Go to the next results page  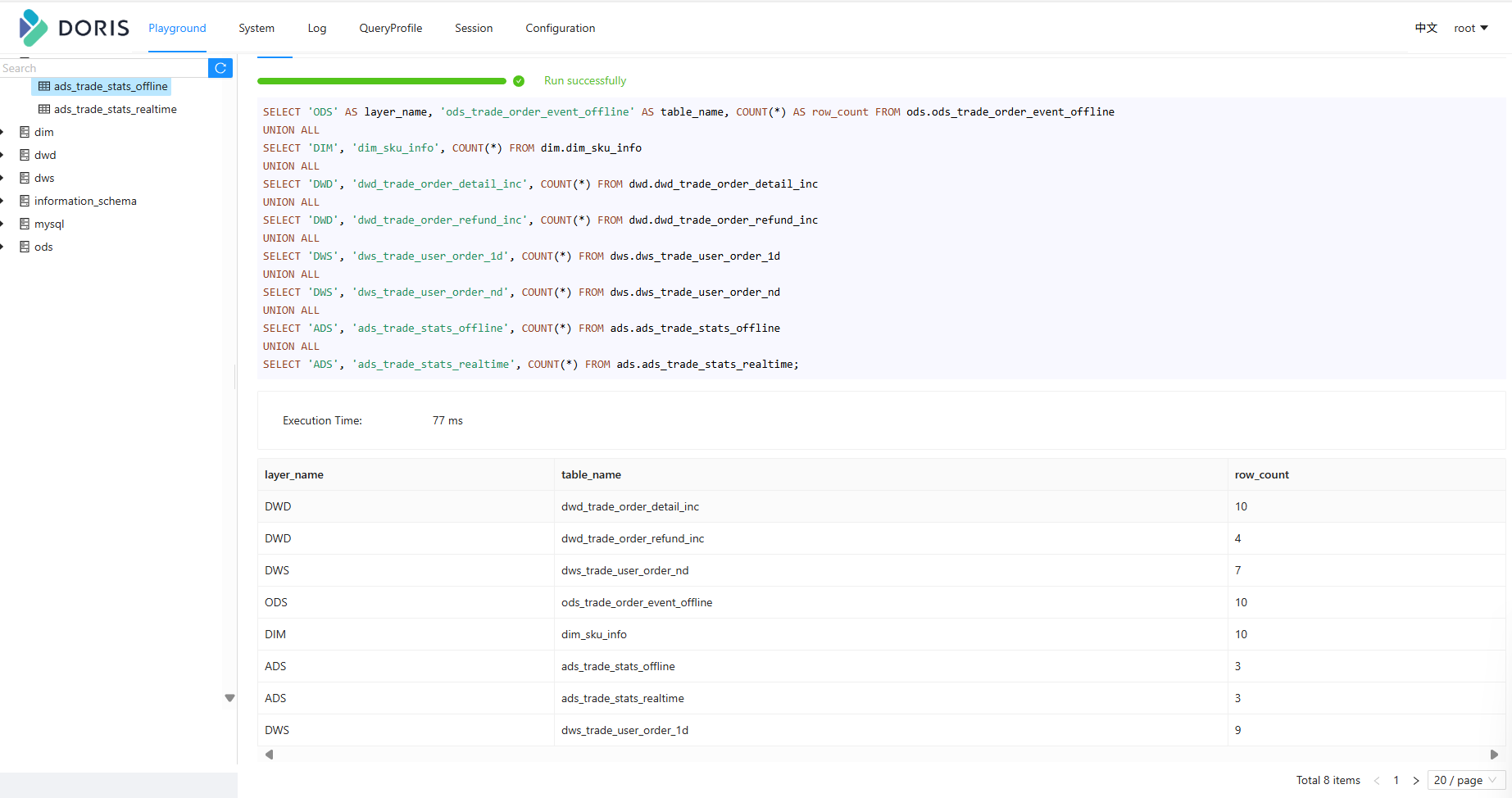click(1416, 781)
